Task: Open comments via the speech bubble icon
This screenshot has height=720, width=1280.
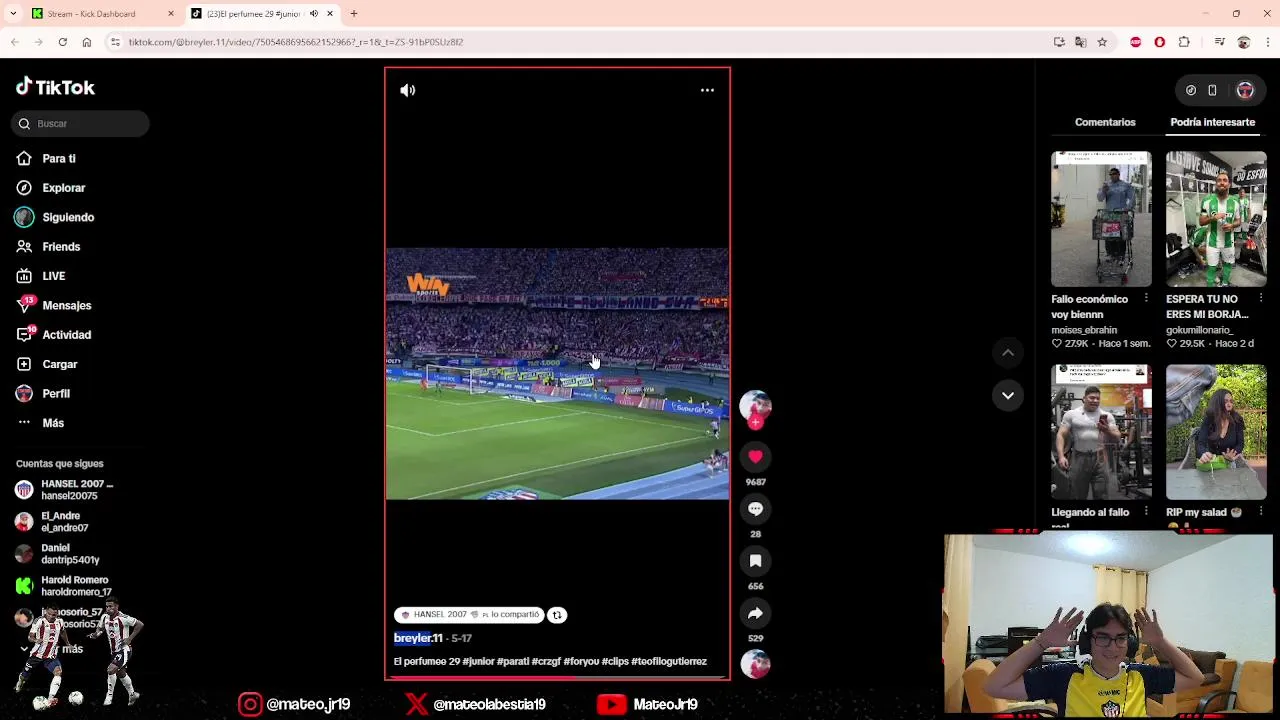Action: coord(755,509)
